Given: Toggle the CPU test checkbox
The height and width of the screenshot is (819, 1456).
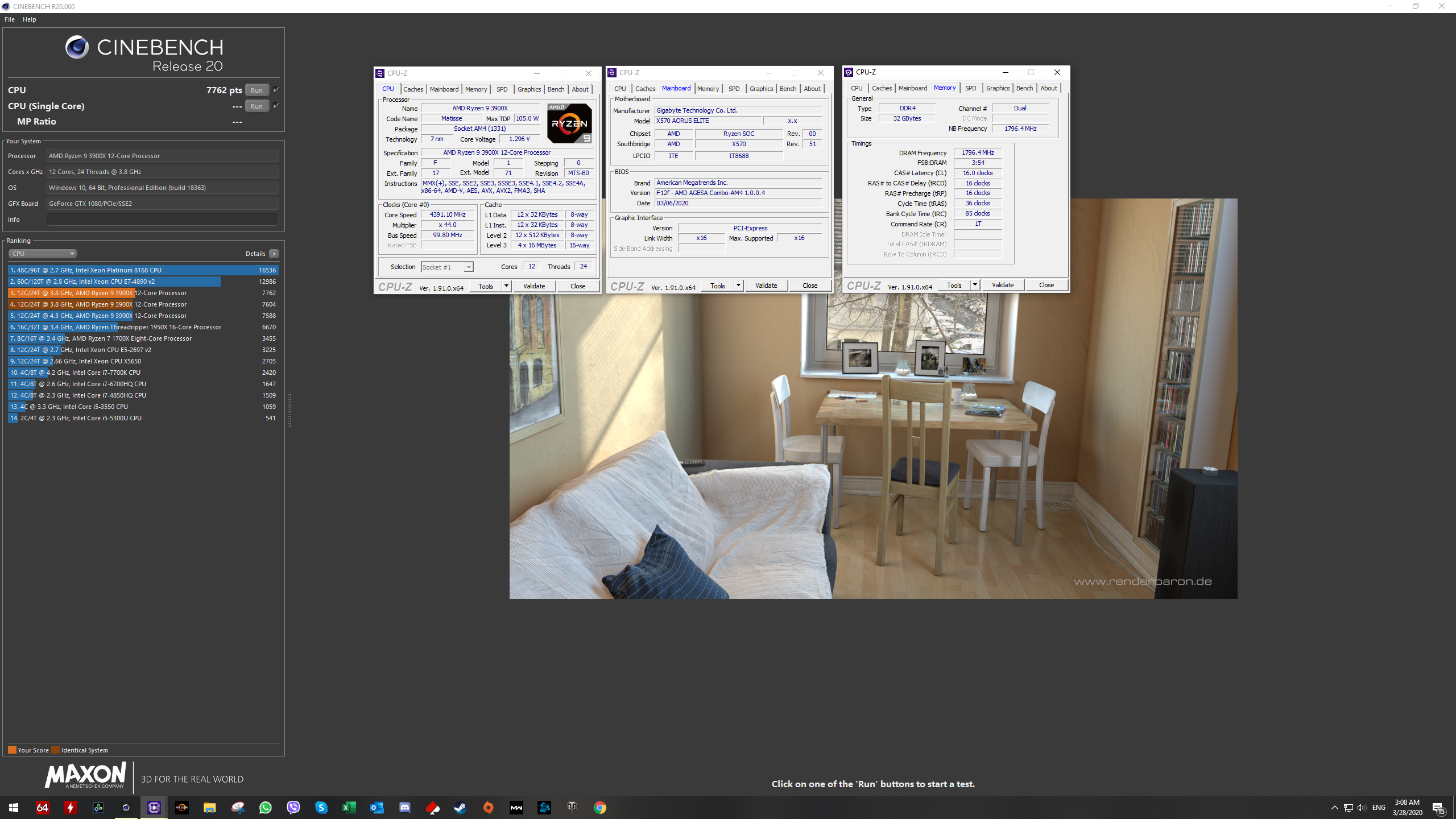Looking at the screenshot, I should 276,89.
